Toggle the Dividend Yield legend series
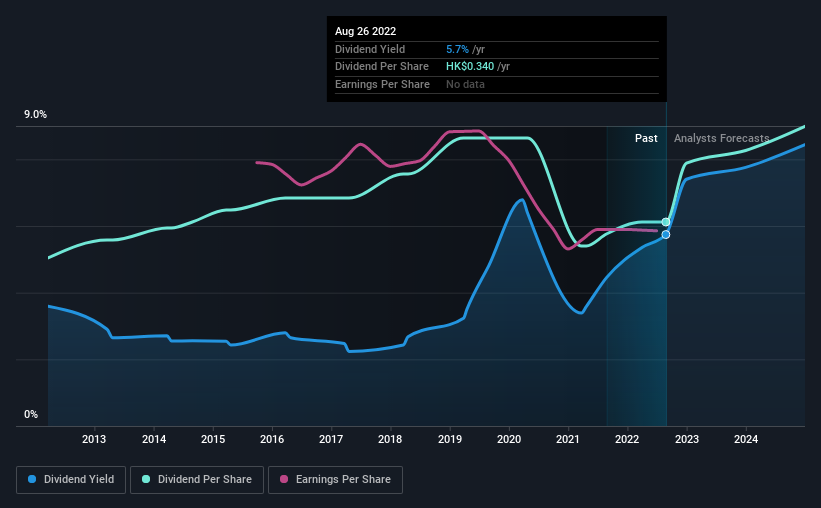 pyautogui.click(x=71, y=480)
